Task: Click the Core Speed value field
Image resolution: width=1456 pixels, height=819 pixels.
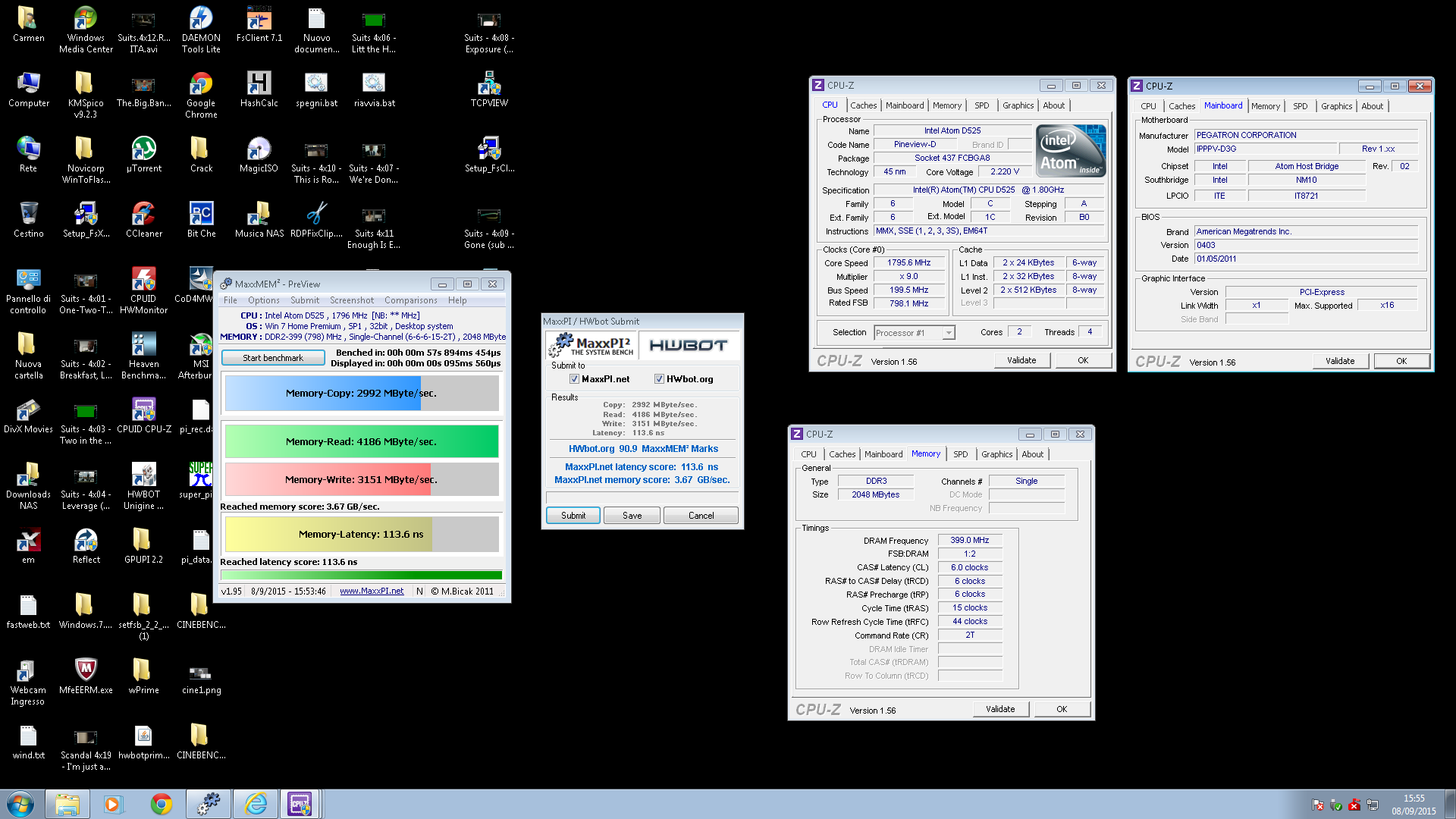Action: click(x=909, y=263)
